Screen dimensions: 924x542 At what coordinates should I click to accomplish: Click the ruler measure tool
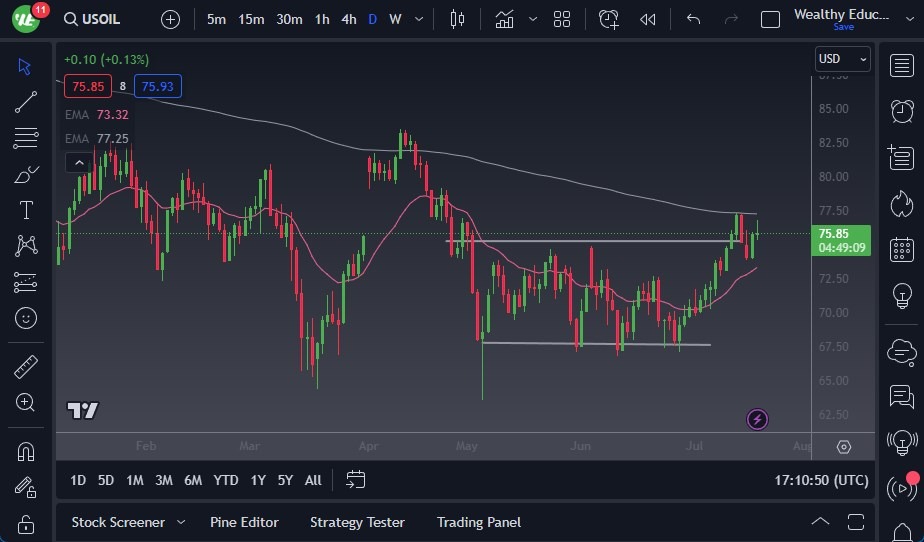coord(26,367)
